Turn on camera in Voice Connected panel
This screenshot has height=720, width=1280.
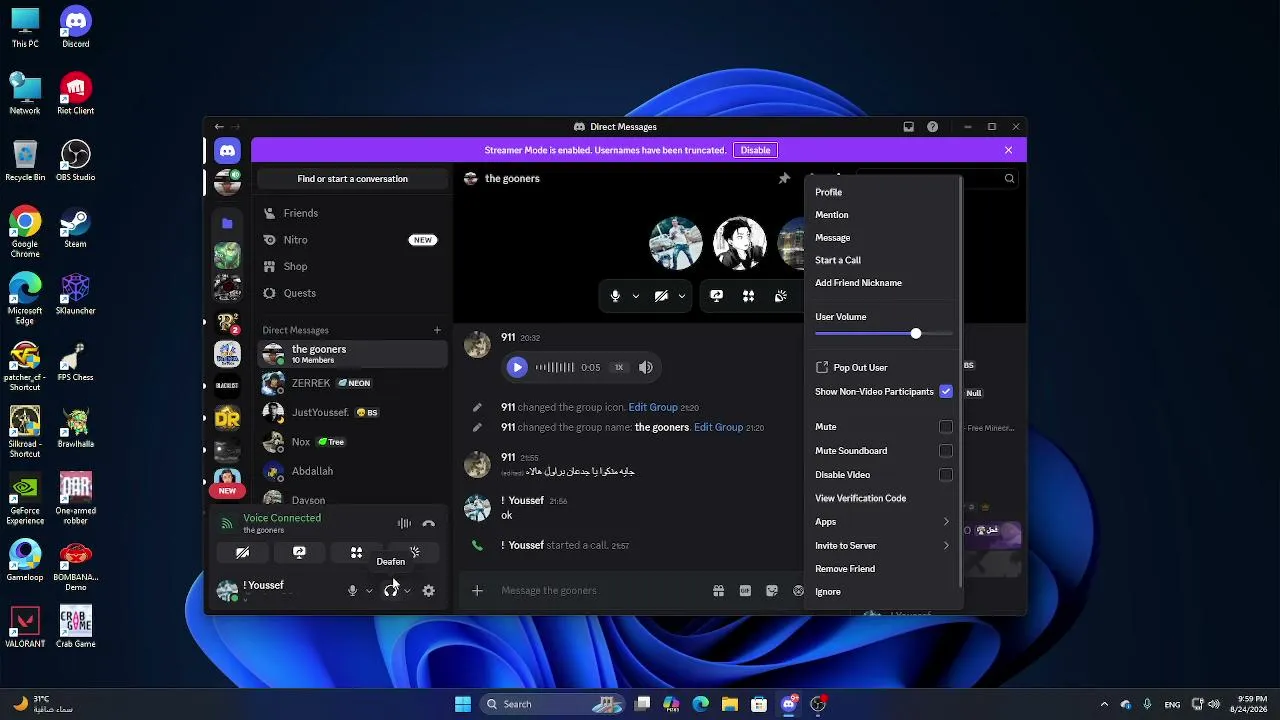pos(242,552)
